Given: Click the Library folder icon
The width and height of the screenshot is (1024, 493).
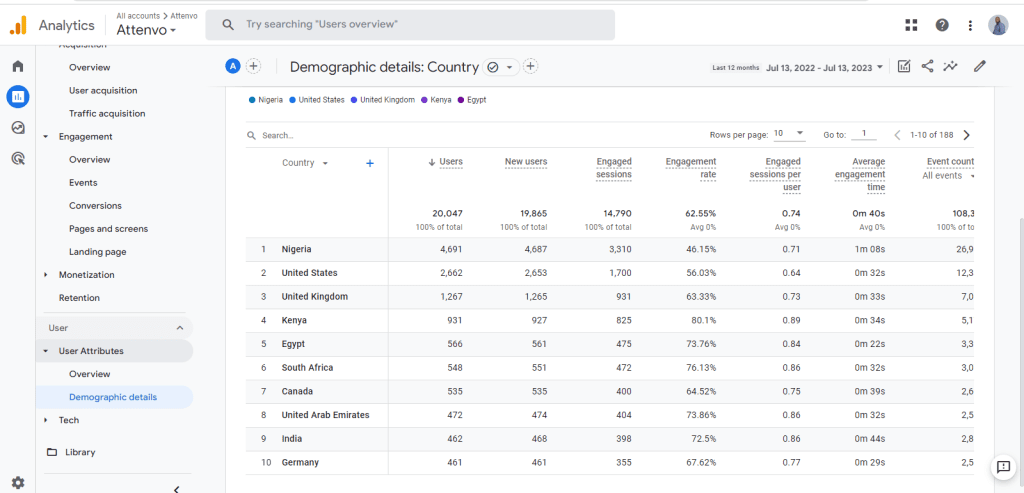Looking at the screenshot, I should (x=52, y=452).
